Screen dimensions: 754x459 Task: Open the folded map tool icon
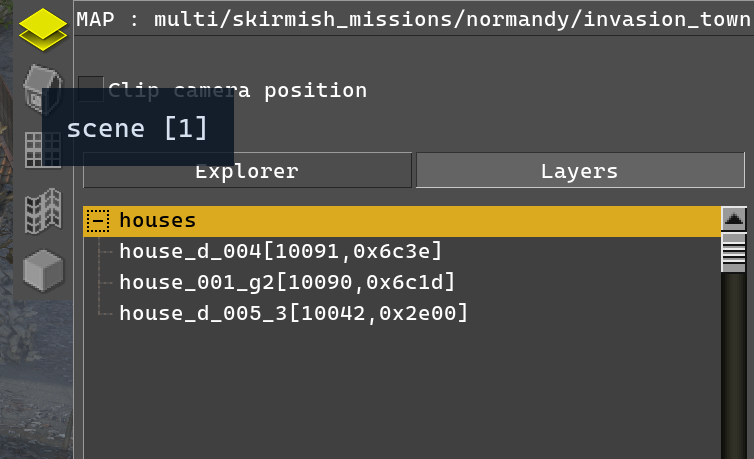pos(43,211)
